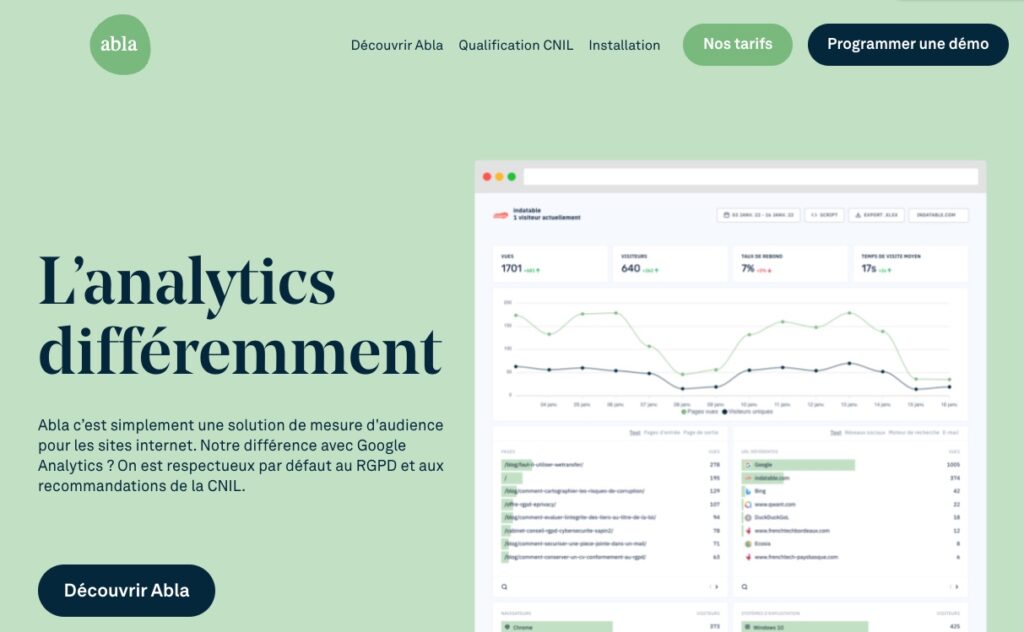Switch to the Moteur de recherche tab

tap(914, 433)
